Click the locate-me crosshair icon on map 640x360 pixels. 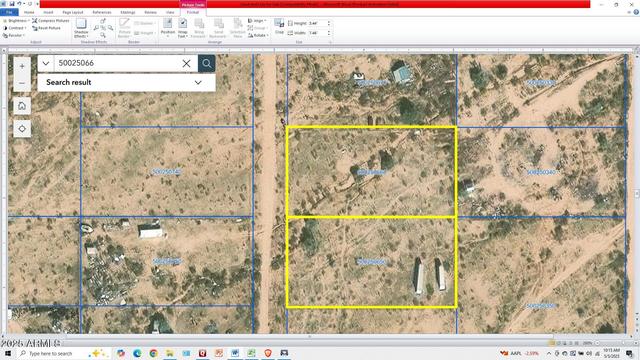click(22, 129)
